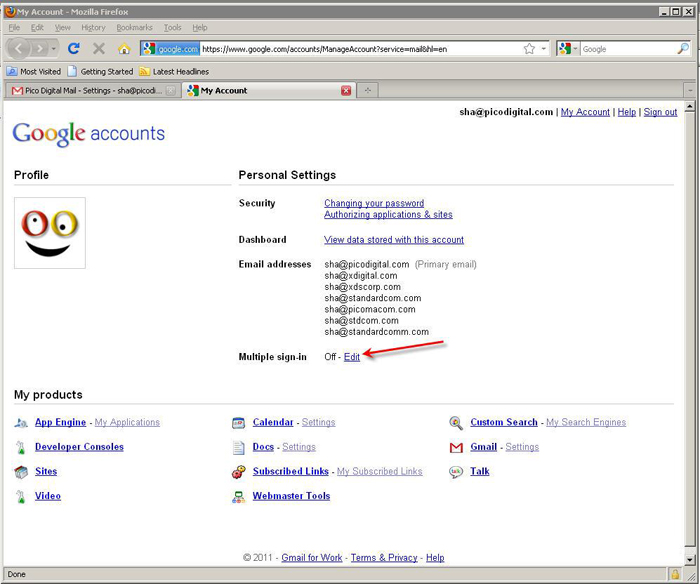The image size is (700, 584).
Task: Open Changing your password link
Action: 374,203
